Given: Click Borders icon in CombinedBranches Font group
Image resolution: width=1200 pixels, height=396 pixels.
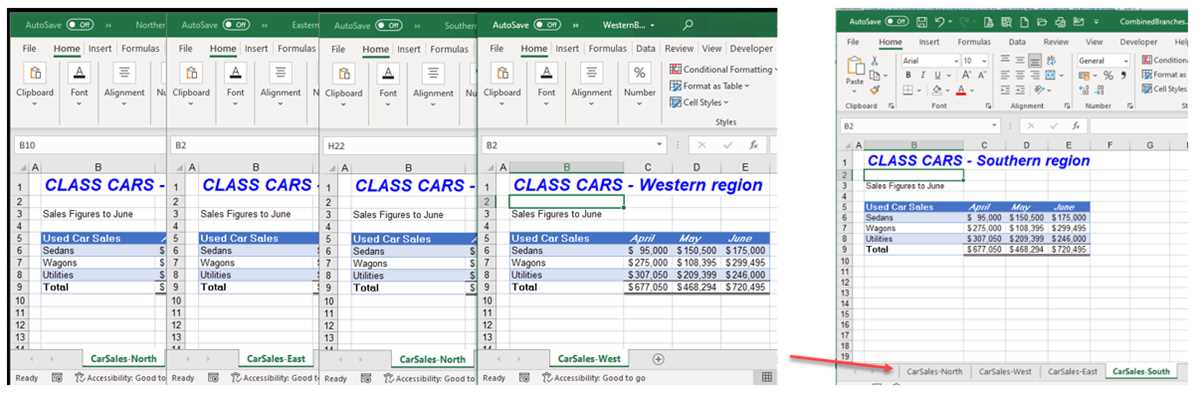Looking at the screenshot, I should click(908, 90).
